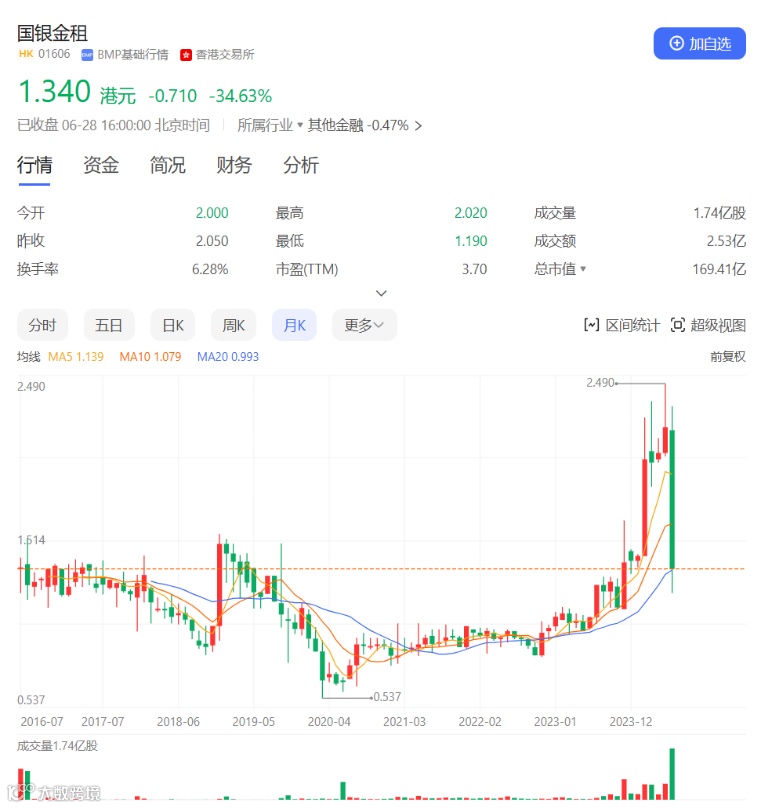Click the arrow next to 其他金融 -0.47%
Screen dimensions: 761x808
pos(418,126)
